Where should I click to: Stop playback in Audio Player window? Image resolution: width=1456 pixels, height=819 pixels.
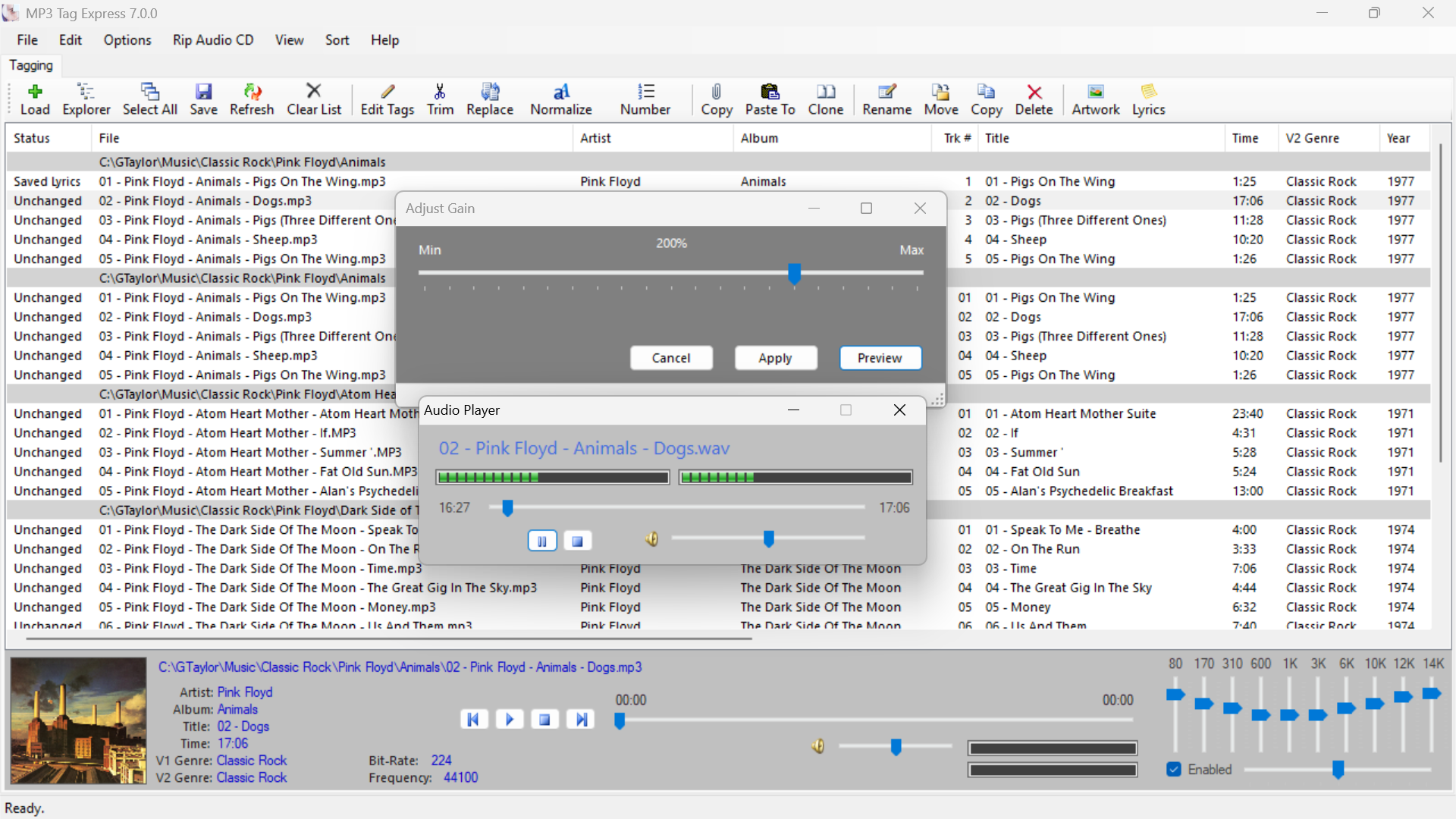coord(577,541)
